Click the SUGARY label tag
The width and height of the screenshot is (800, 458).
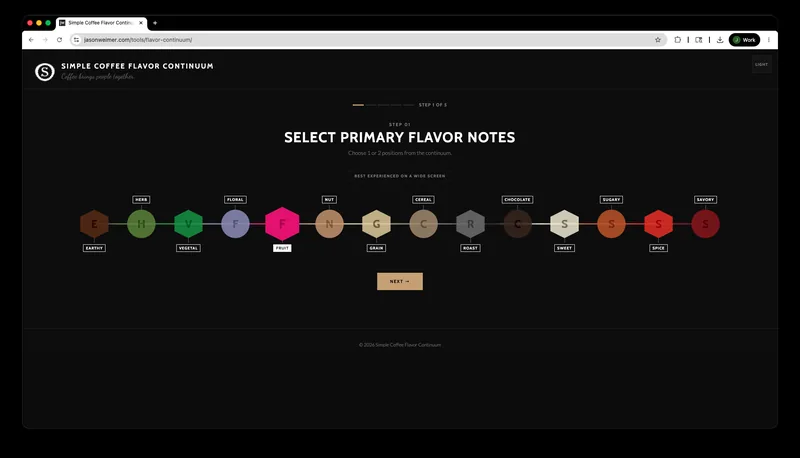(611, 199)
